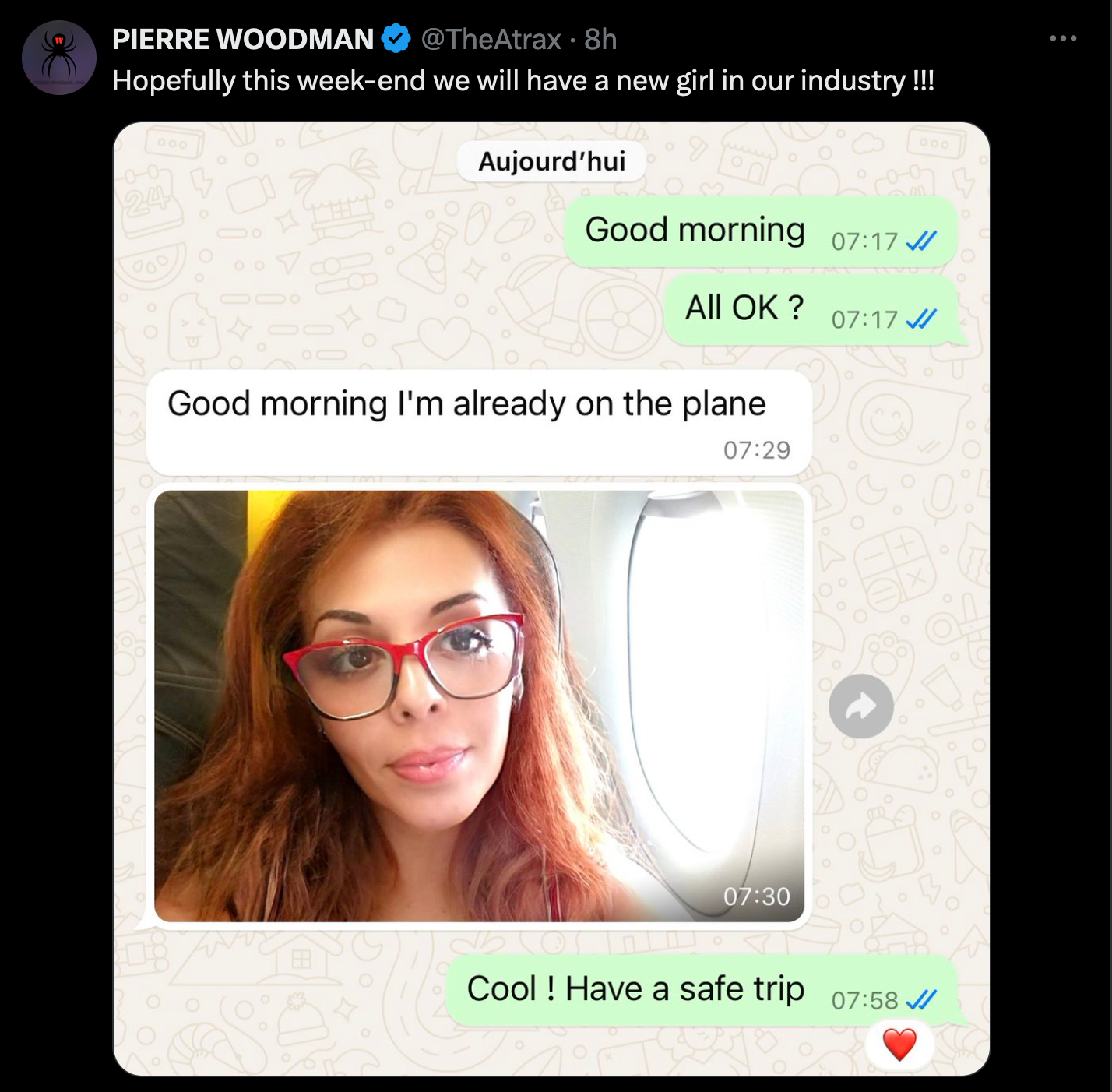1112x1092 pixels.
Task: Click the 07:30 photo timestamp
Action: point(756,896)
